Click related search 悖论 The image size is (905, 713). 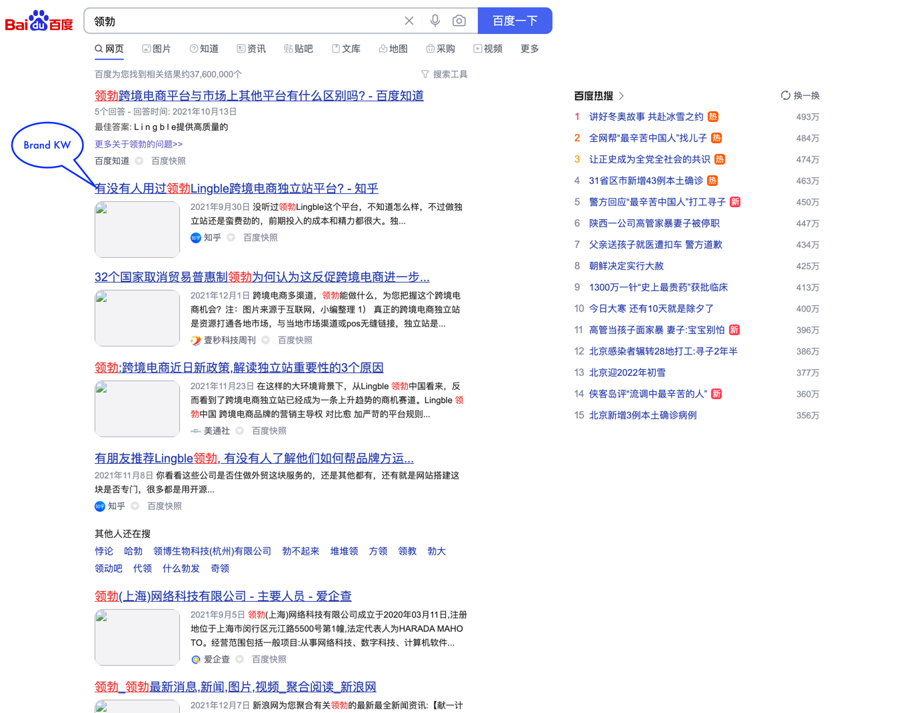pos(104,551)
